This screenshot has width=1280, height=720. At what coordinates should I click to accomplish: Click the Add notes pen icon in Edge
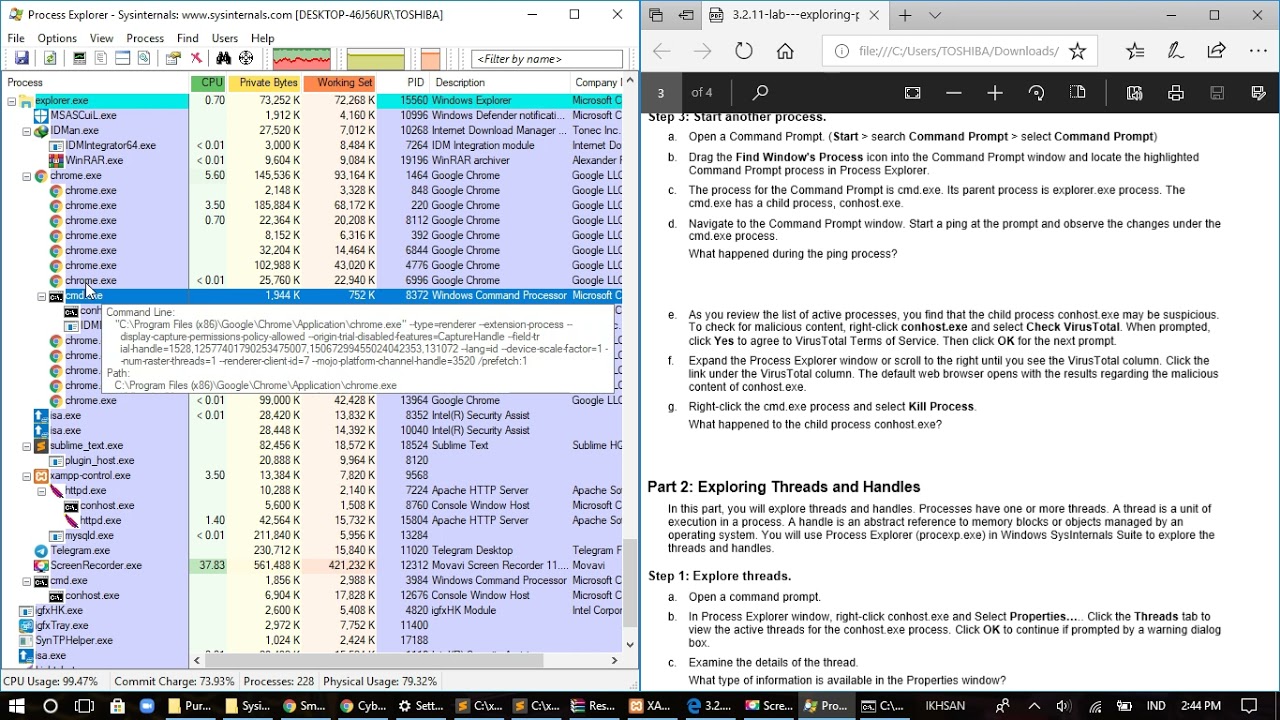click(x=1176, y=51)
